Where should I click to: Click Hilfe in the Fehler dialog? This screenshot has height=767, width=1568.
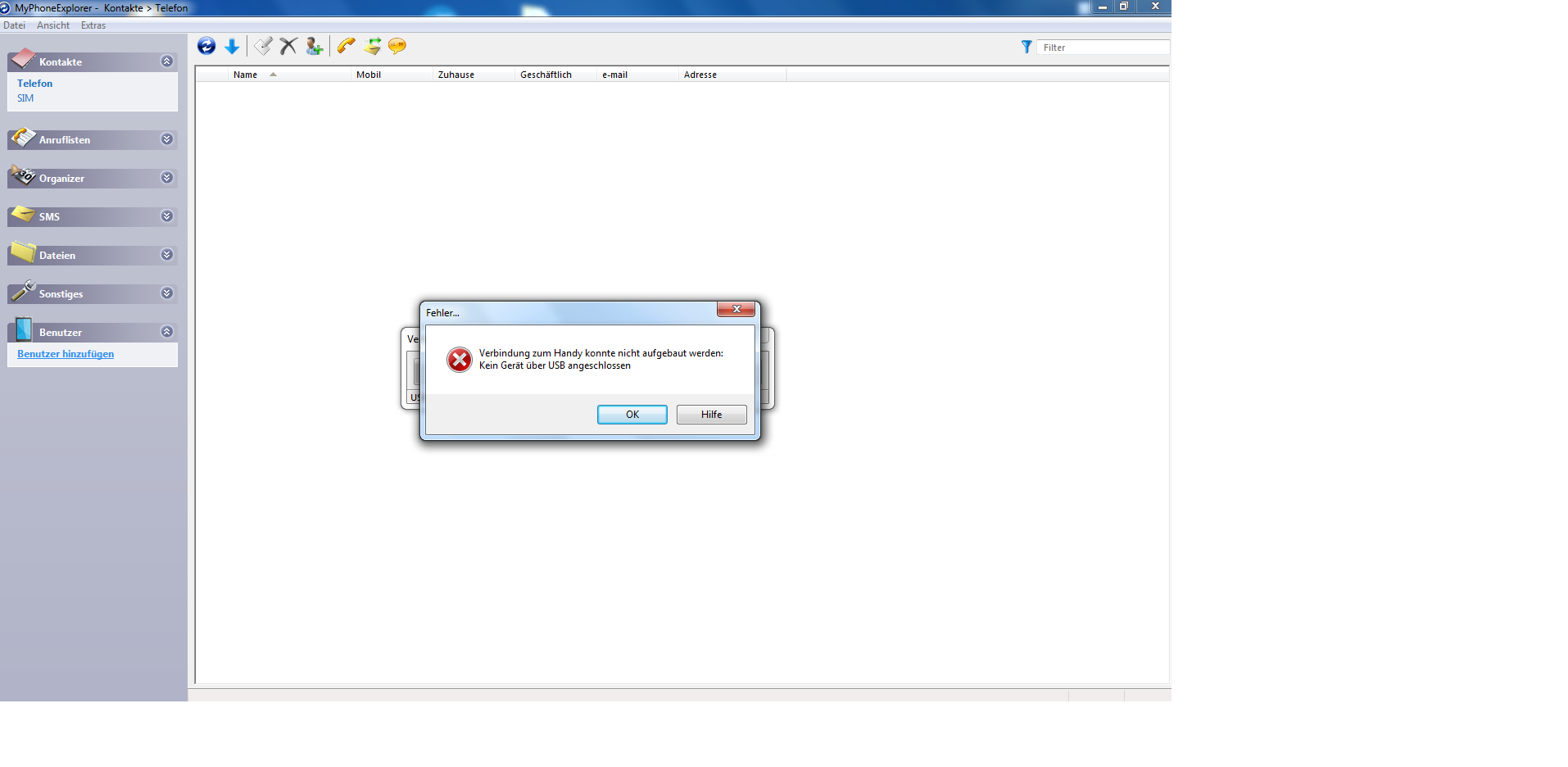pos(712,415)
